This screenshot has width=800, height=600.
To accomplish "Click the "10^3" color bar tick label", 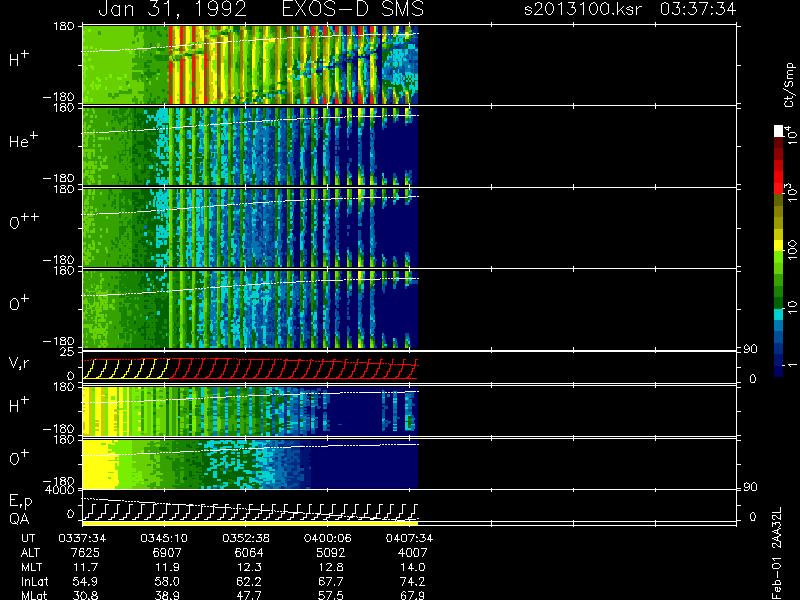I will point(792,193).
